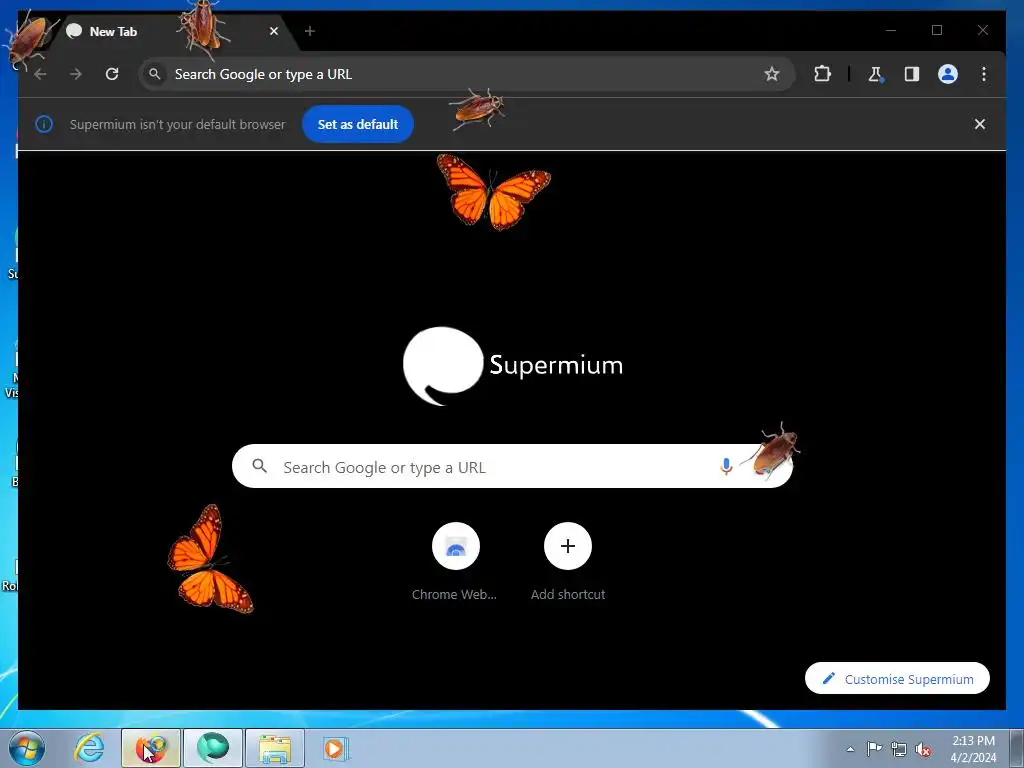Open File Explorer from the taskbar
The width and height of the screenshot is (1024, 768).
274,748
